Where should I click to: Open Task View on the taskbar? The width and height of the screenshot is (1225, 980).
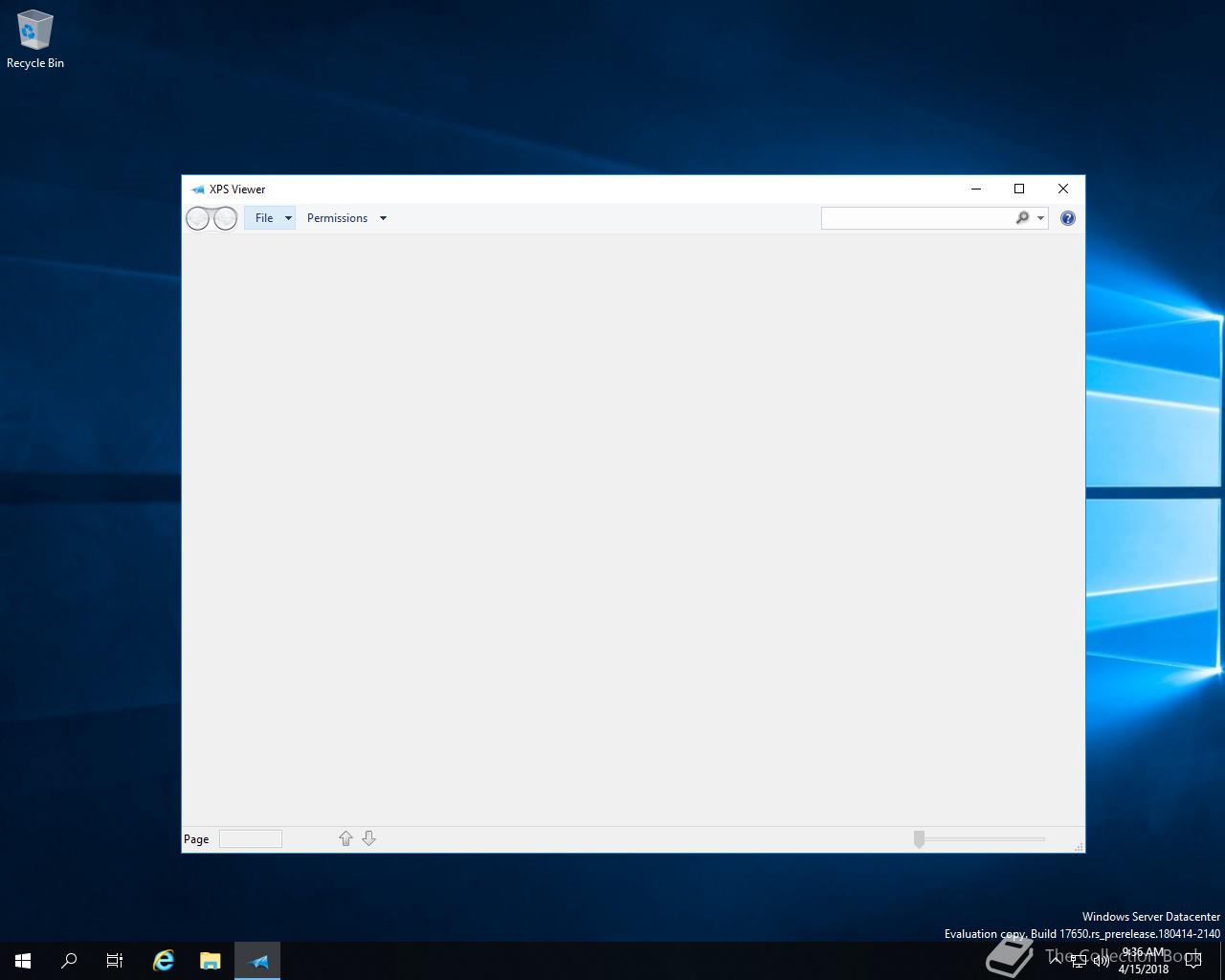pyautogui.click(x=115, y=961)
